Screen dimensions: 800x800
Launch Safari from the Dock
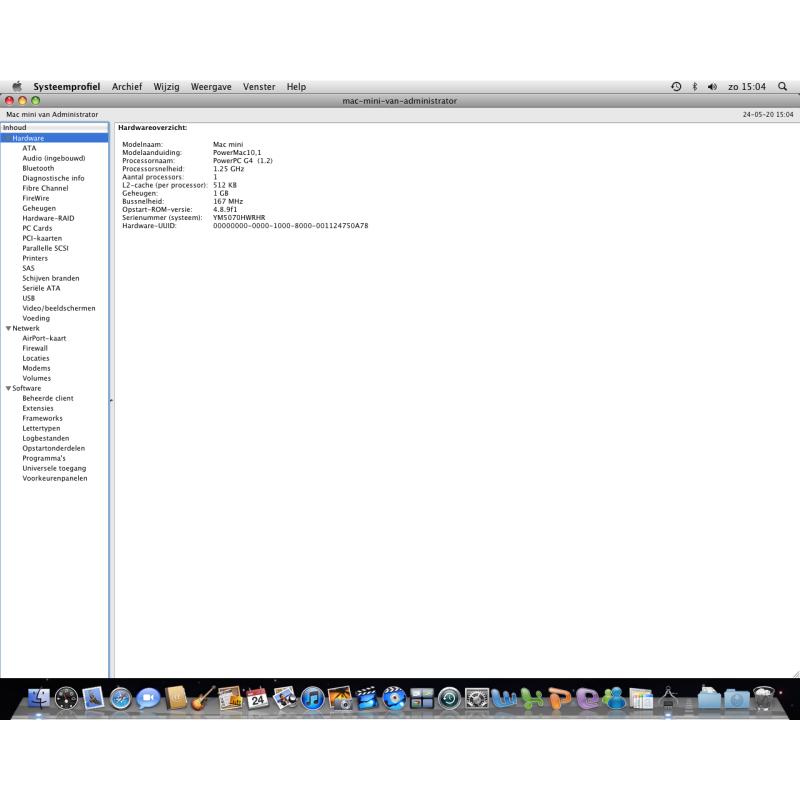click(120, 698)
